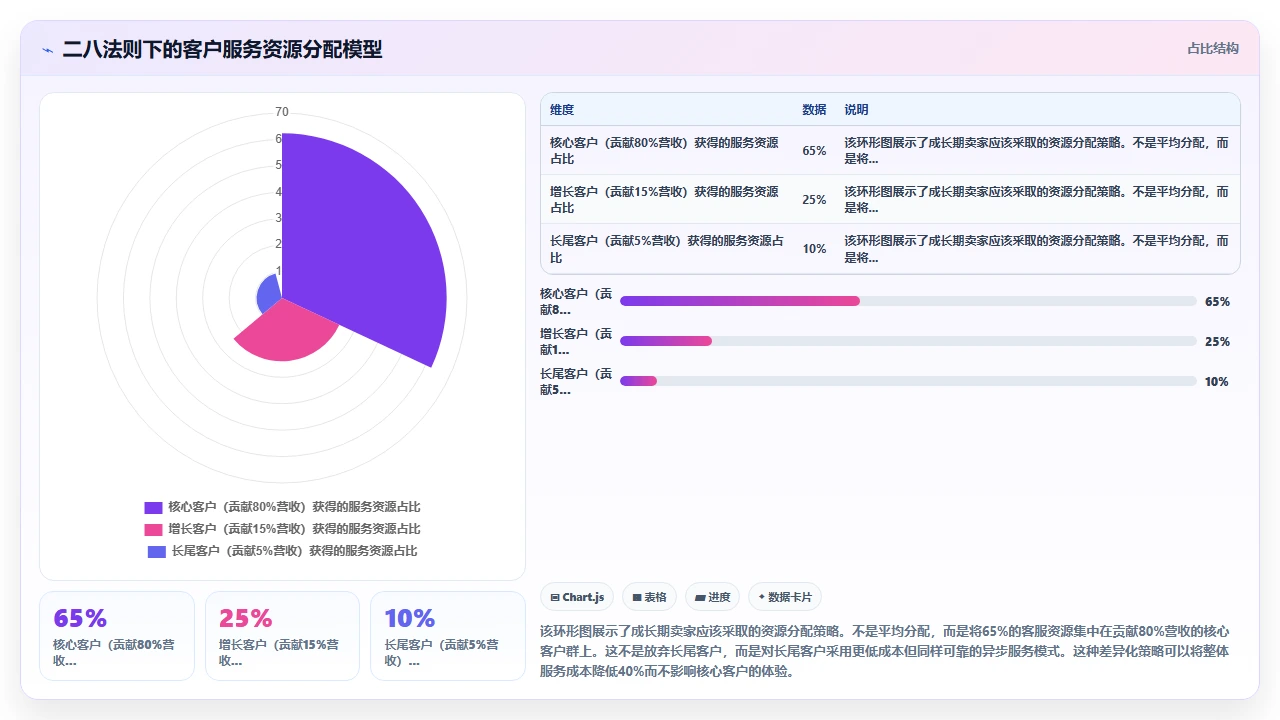
Task: Click the small blue chart segment
Action: [x=270, y=292]
